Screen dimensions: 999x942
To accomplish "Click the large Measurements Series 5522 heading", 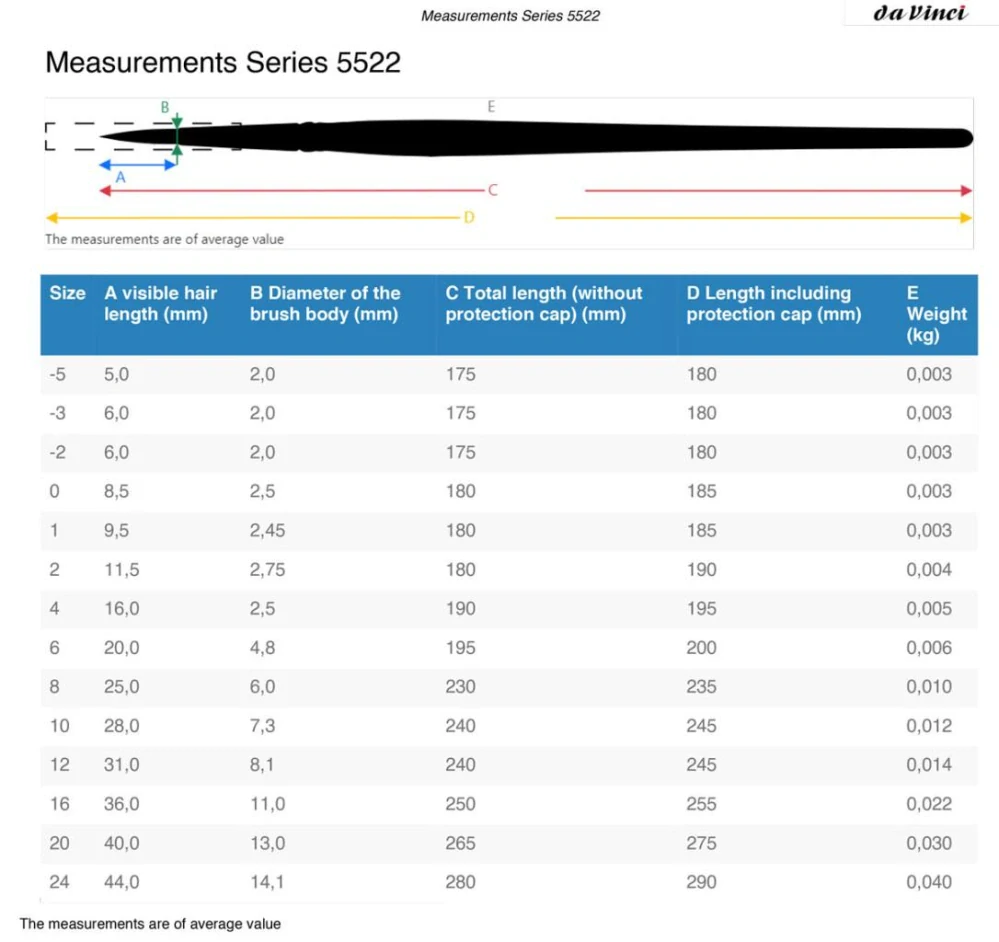I will [223, 63].
